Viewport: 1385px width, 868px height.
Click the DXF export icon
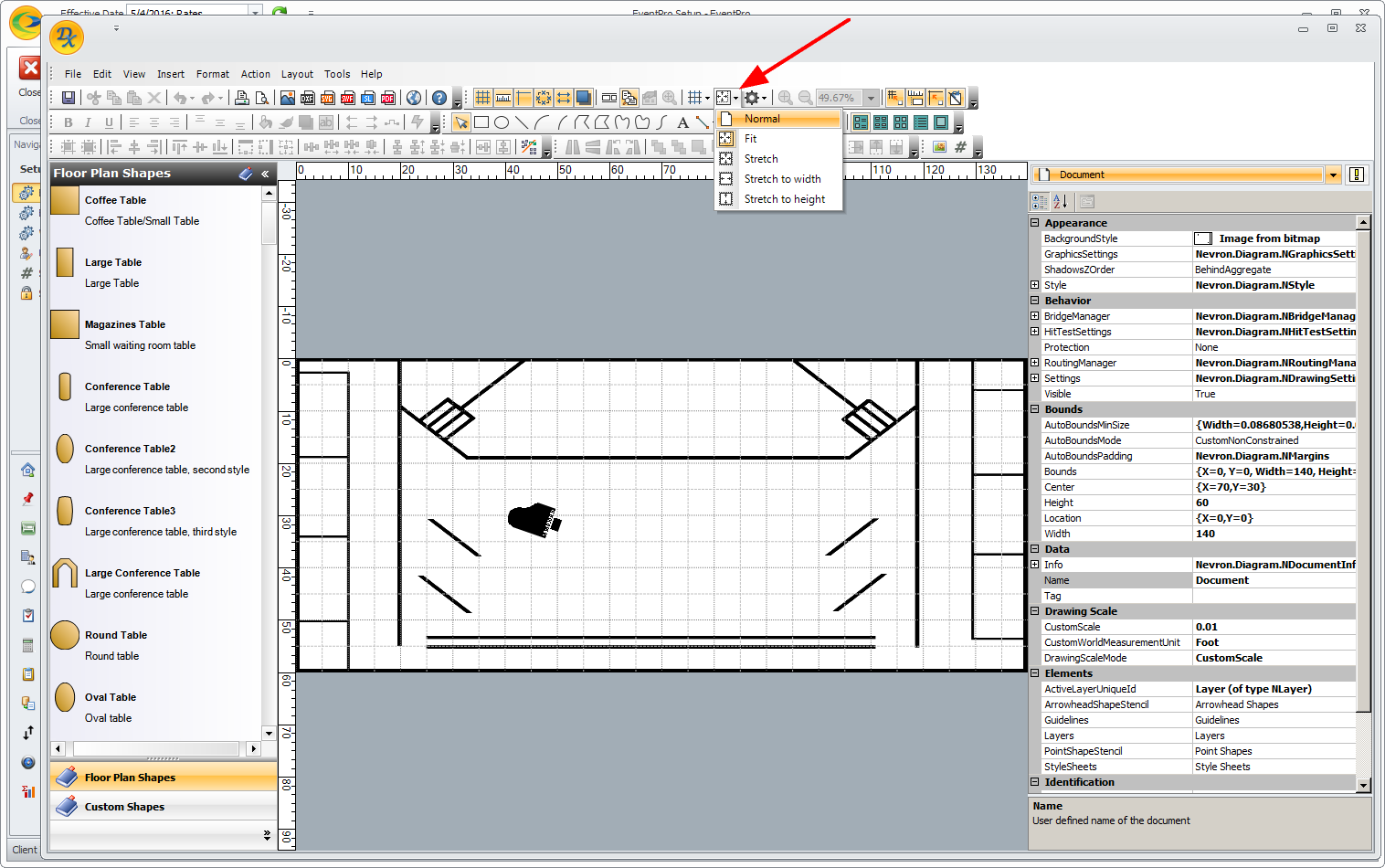[x=308, y=98]
